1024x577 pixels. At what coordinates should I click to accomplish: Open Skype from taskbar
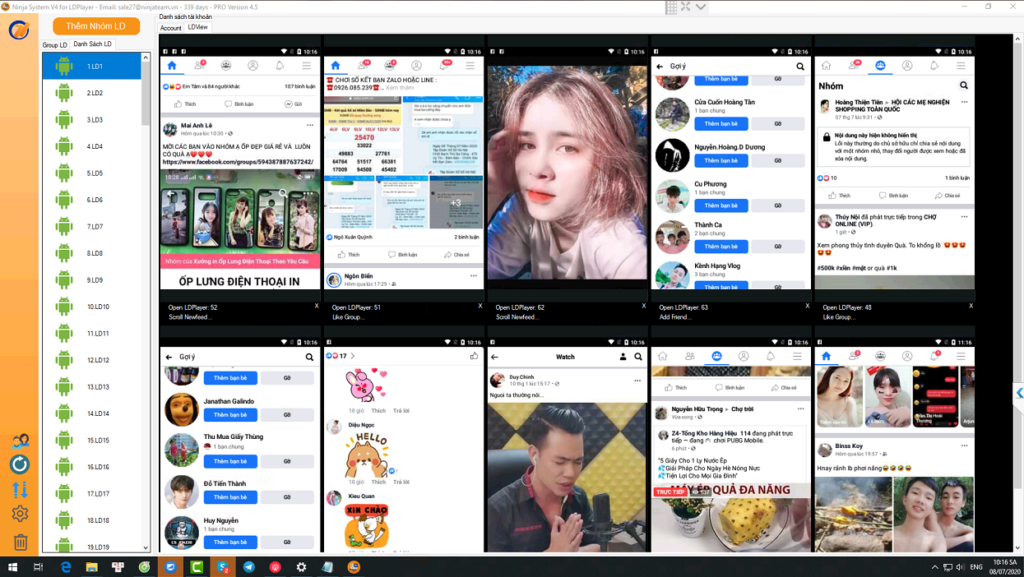pos(223,567)
